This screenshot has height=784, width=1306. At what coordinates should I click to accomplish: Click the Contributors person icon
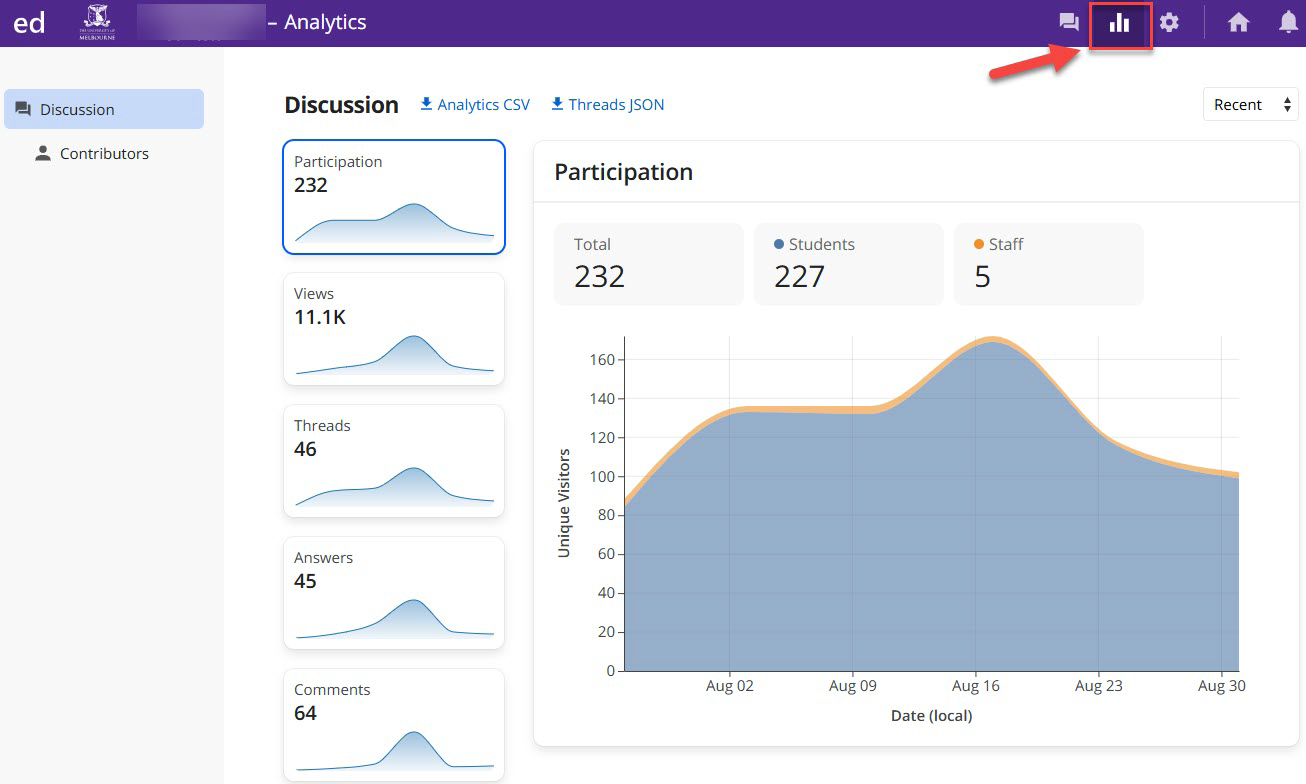[x=43, y=153]
